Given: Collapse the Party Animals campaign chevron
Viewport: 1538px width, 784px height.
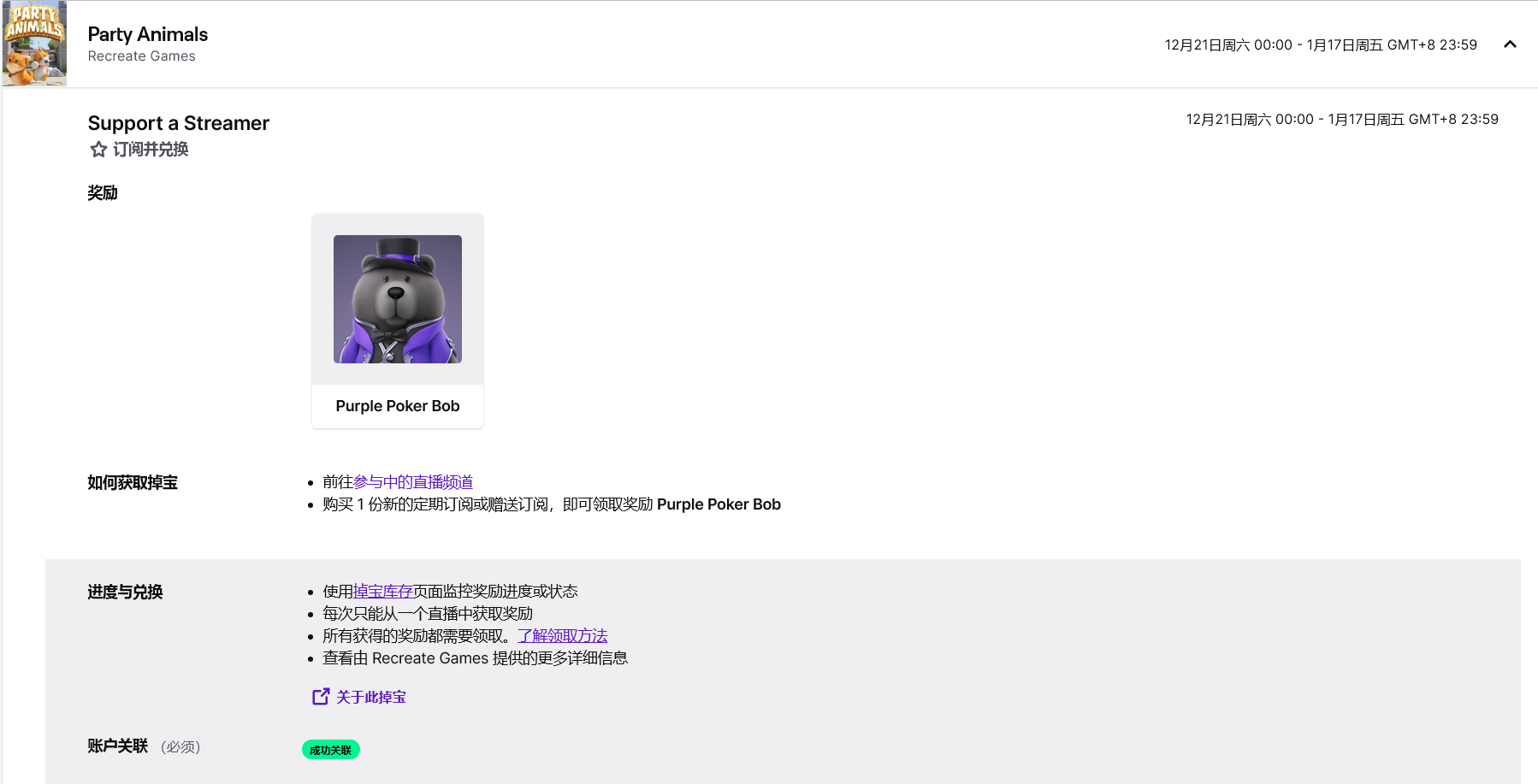Looking at the screenshot, I should 1510,44.
